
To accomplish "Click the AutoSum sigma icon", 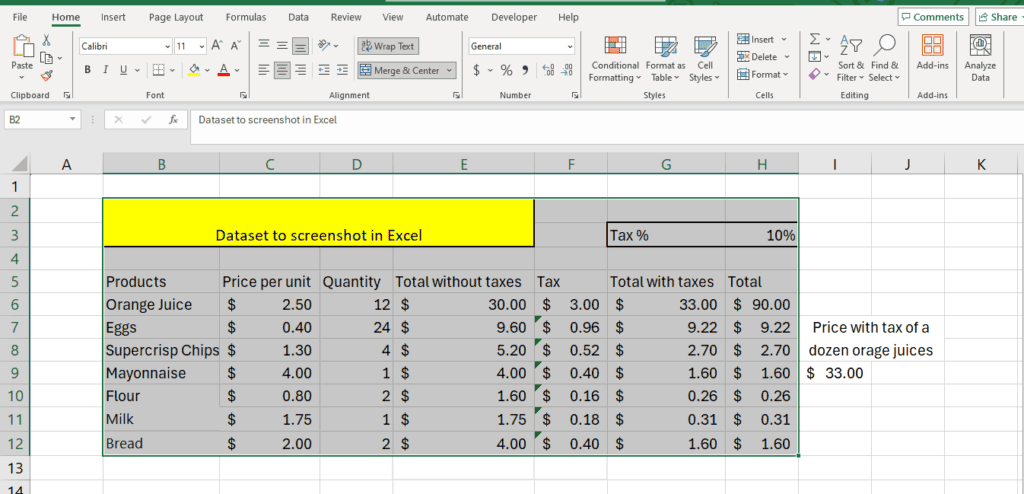I will click(814, 40).
